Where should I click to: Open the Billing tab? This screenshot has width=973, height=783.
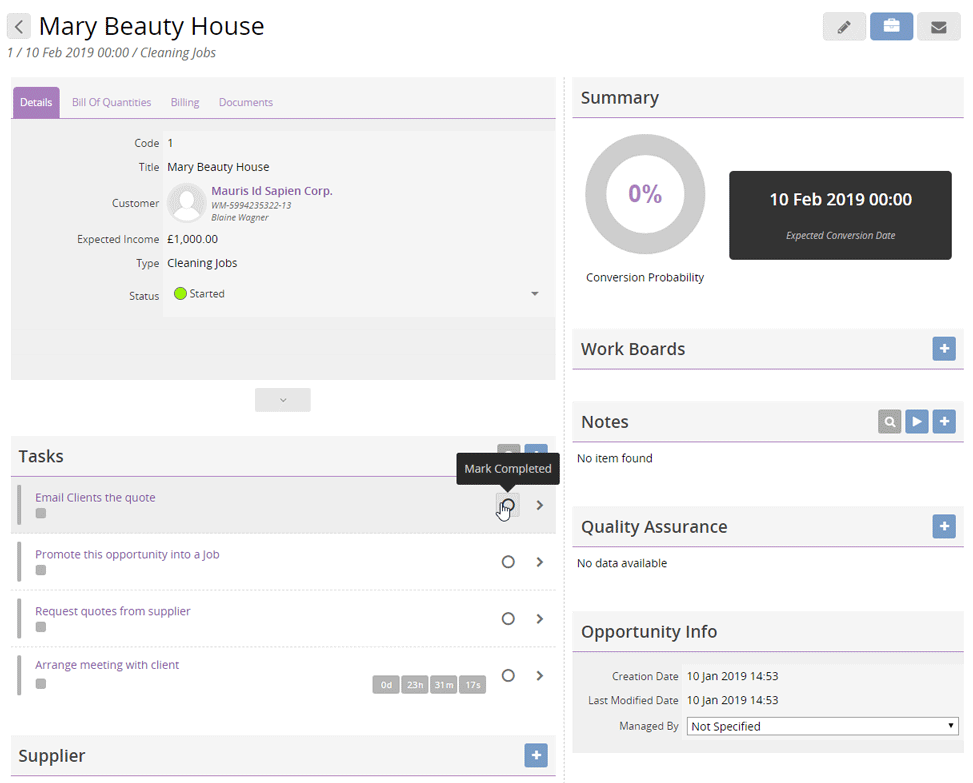pyautogui.click(x=185, y=103)
